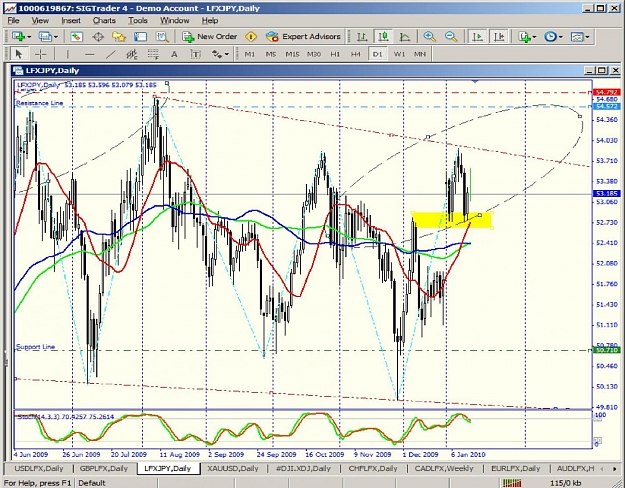Switch to GBPLFX,Daily chart tab
The width and height of the screenshot is (625, 488).
coord(104,468)
